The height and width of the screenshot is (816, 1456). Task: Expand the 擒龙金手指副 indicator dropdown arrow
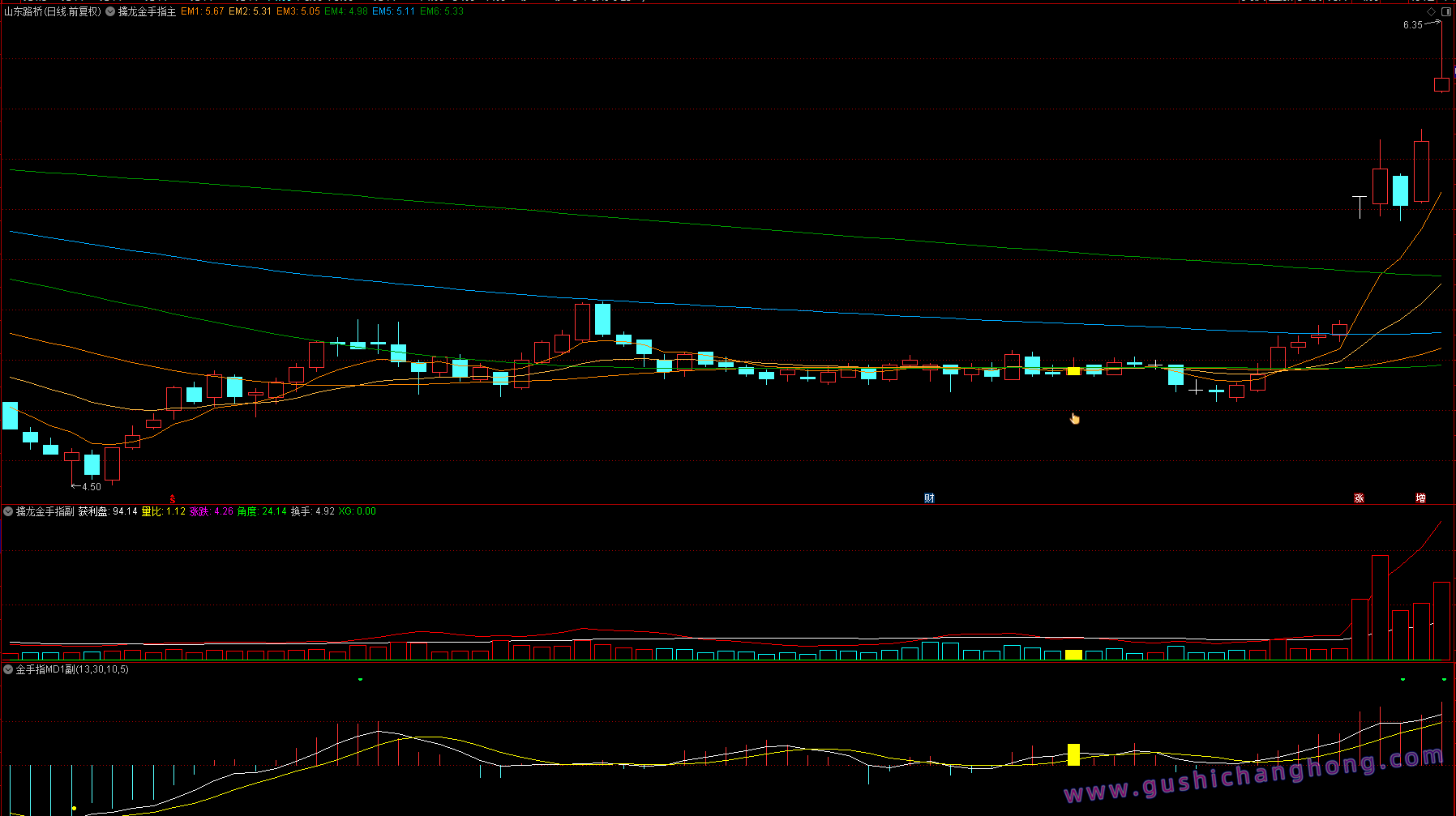click(x=8, y=511)
